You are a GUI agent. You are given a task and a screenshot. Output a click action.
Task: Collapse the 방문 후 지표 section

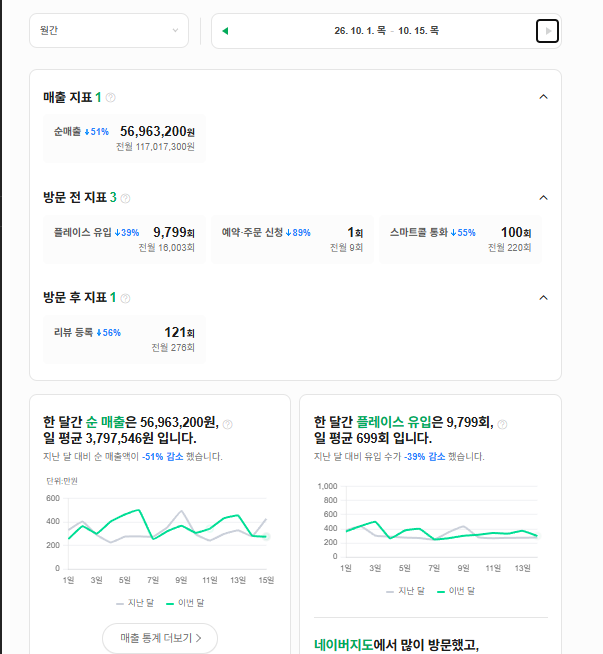543,298
